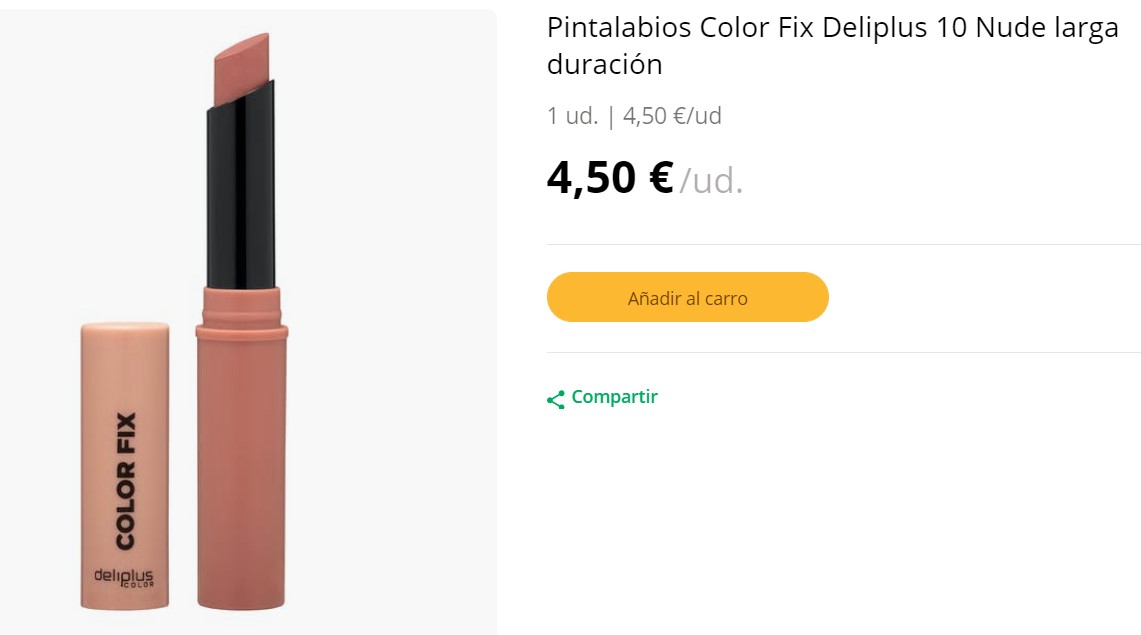Click the pink collar ring of the lipstick
The width and height of the screenshot is (1141, 635).
coord(241,330)
